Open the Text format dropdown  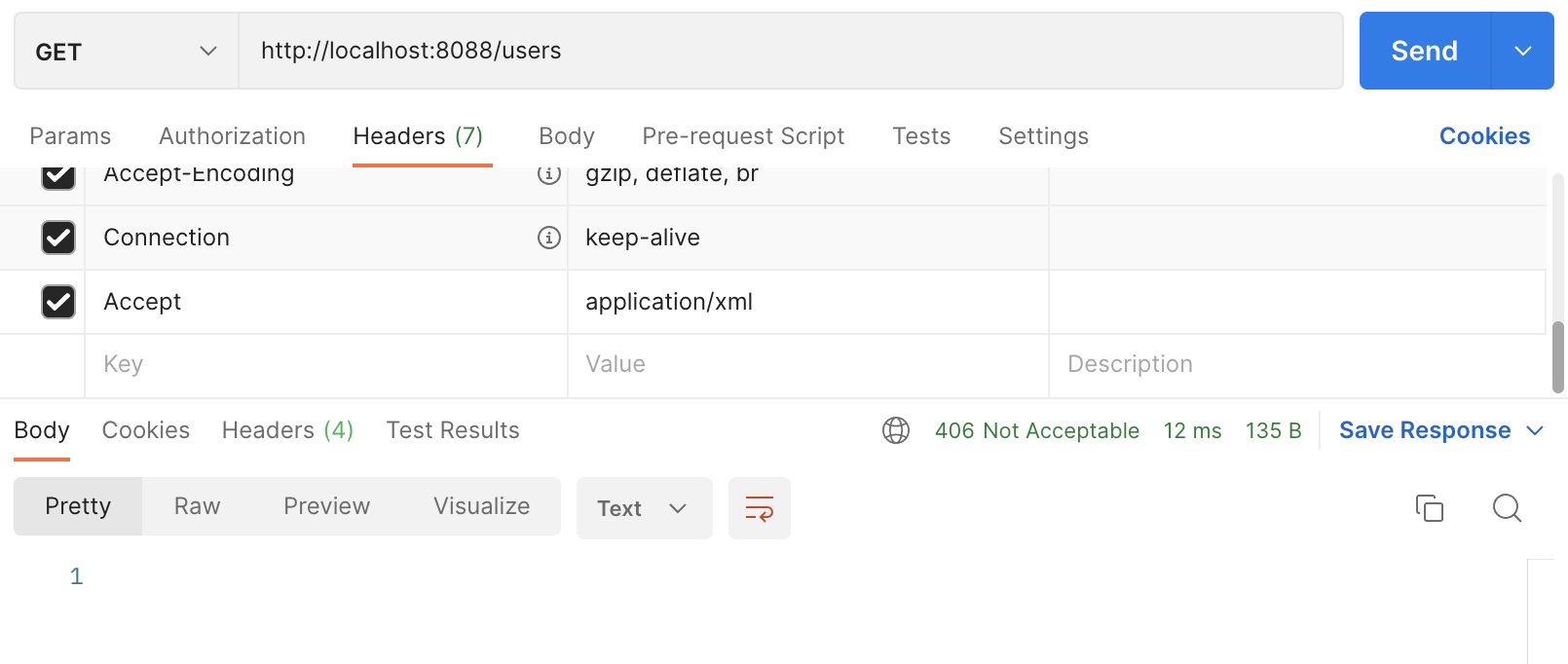pos(644,508)
